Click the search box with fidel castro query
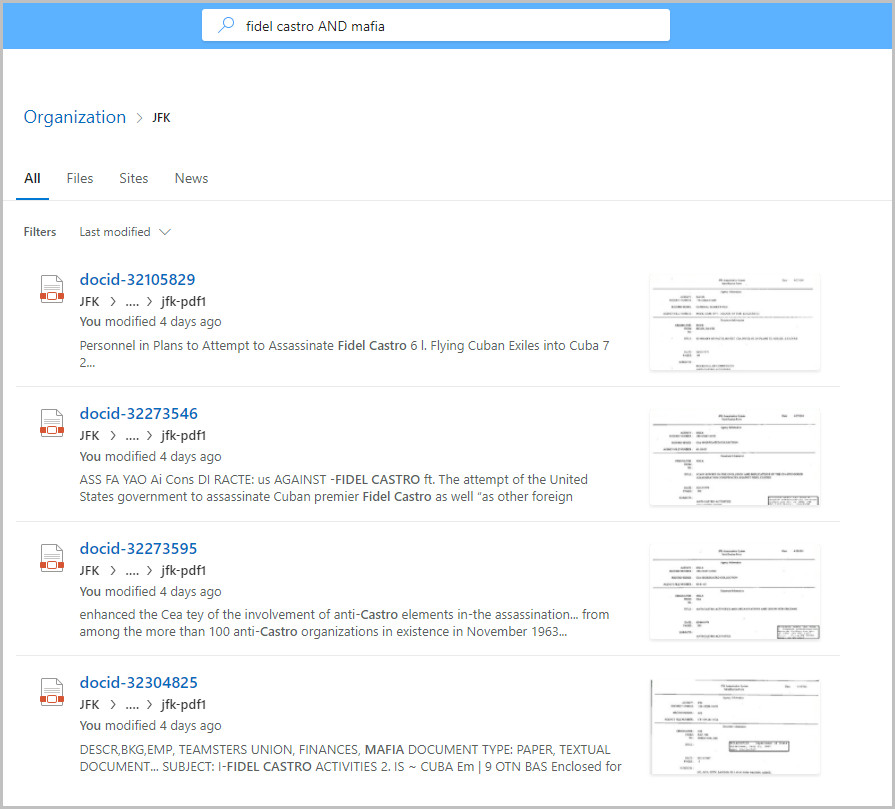 click(450, 26)
